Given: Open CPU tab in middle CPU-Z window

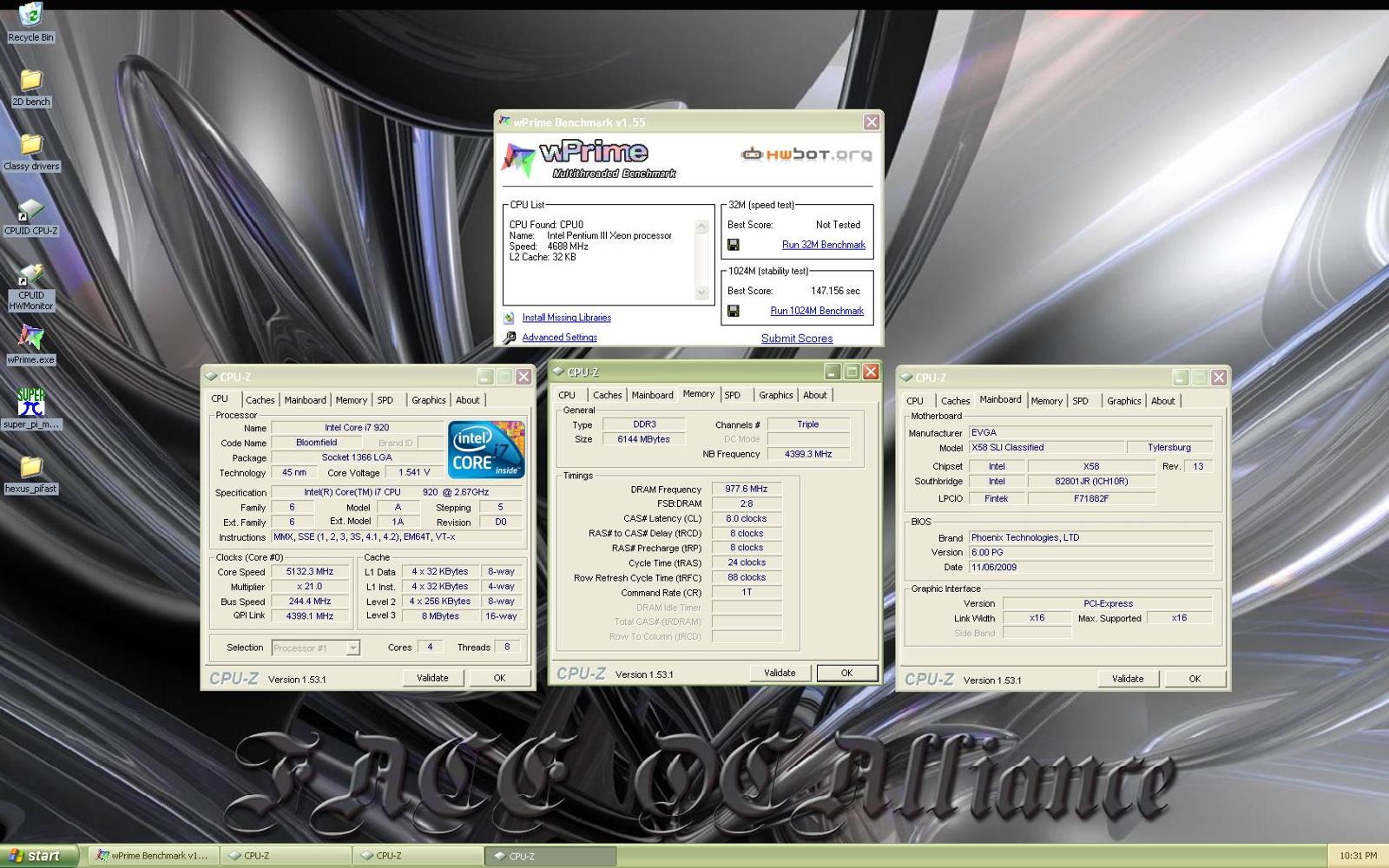Looking at the screenshot, I should [567, 395].
